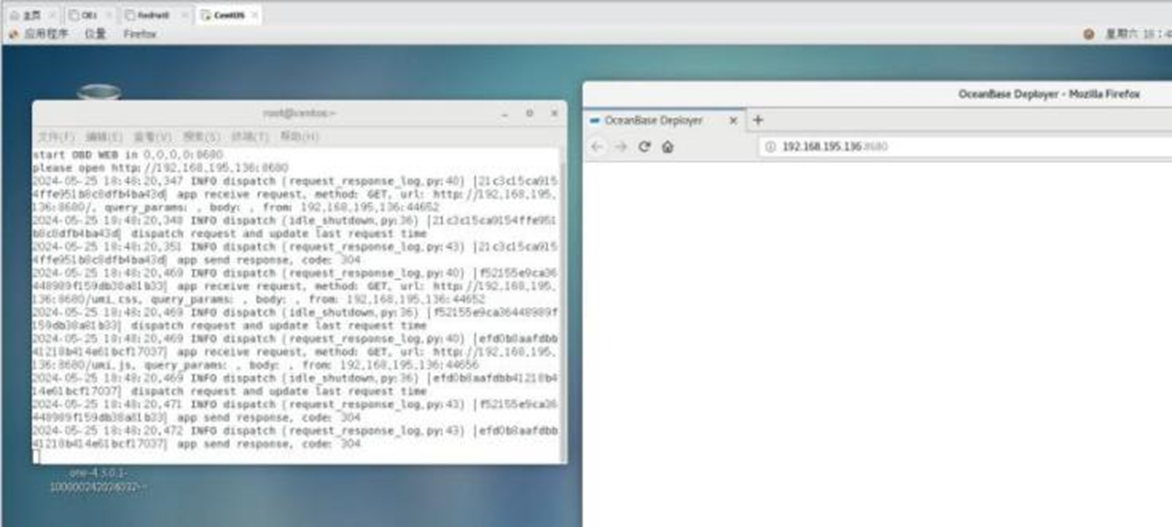Viewport: 1172px width, 527px height.
Task: Click the Firefox window title bar text
Action: (x=1049, y=94)
